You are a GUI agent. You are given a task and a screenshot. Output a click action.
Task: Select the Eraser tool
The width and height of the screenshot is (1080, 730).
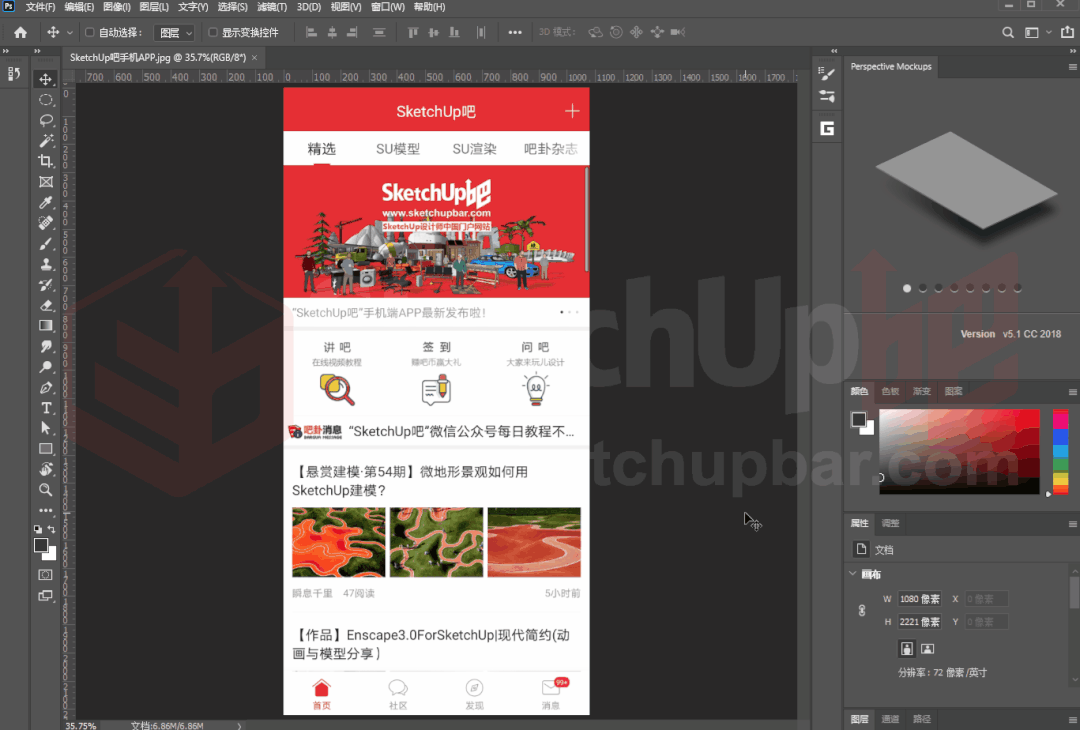45,305
